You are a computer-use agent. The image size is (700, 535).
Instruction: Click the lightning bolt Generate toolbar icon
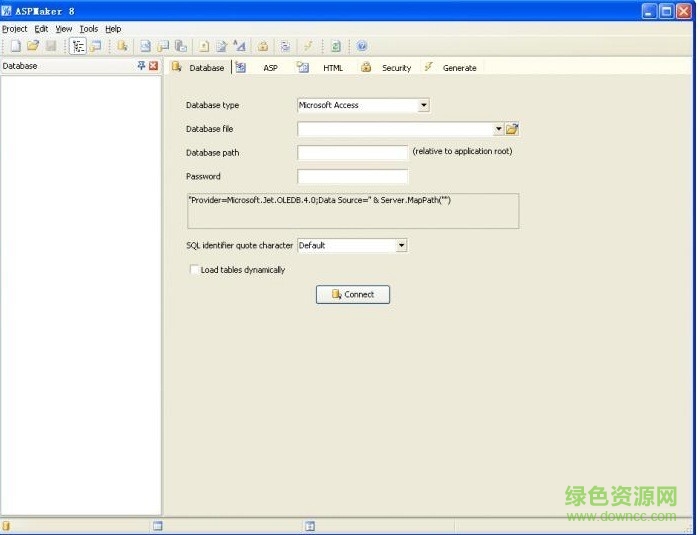tap(309, 46)
